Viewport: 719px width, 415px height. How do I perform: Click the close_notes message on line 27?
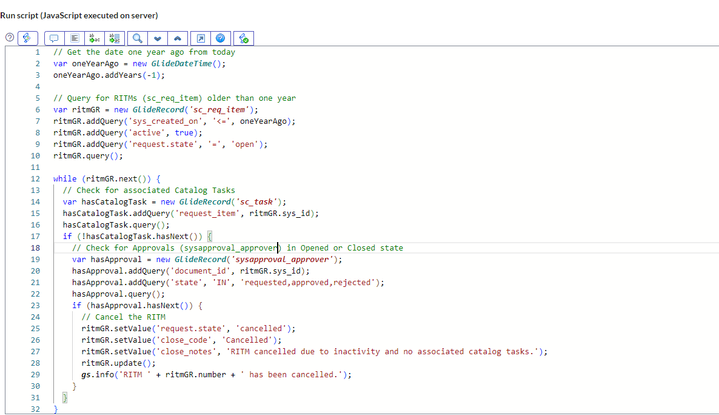[x=382, y=351]
